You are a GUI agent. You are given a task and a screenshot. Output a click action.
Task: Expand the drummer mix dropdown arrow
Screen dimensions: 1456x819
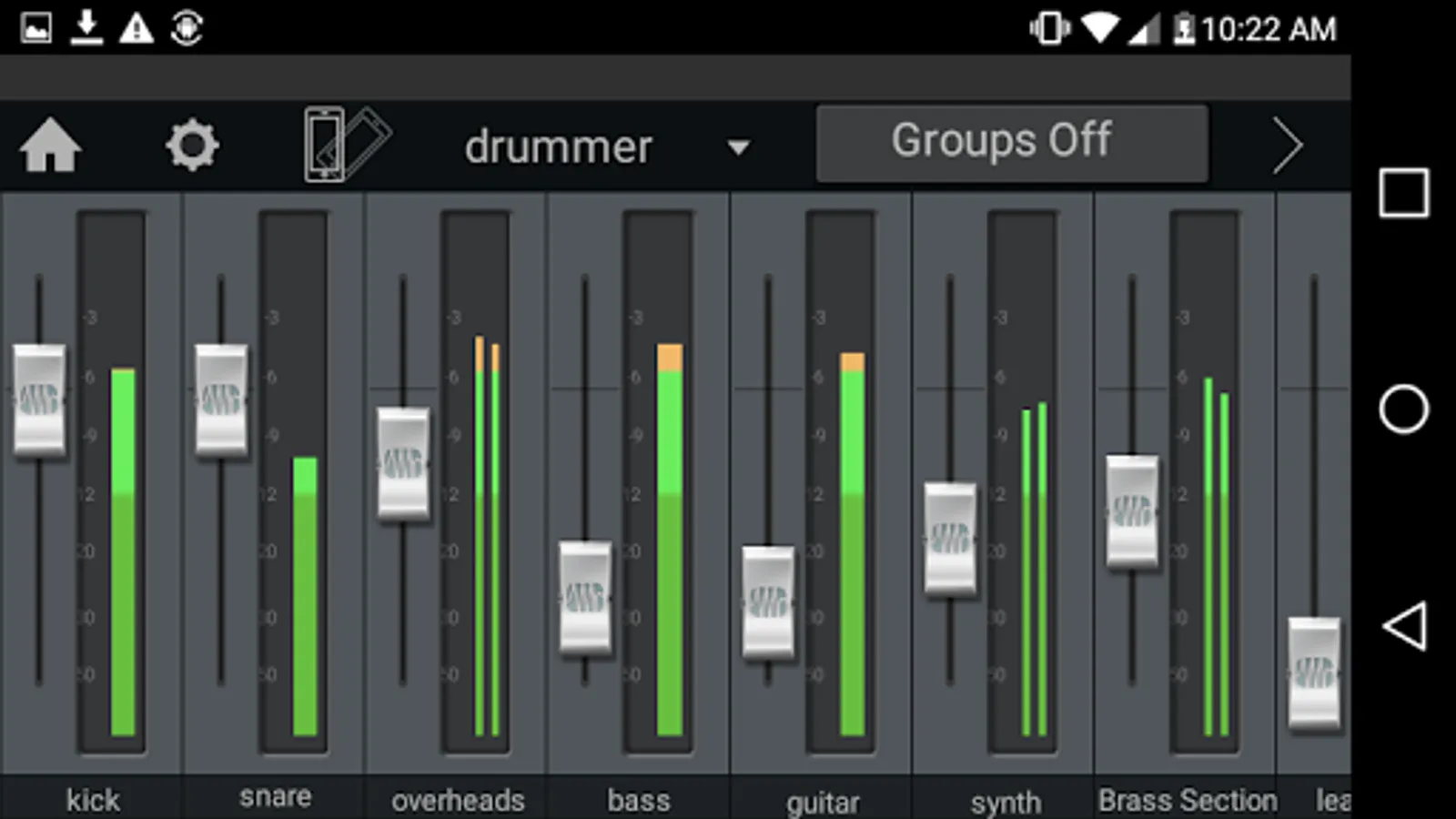tap(738, 147)
